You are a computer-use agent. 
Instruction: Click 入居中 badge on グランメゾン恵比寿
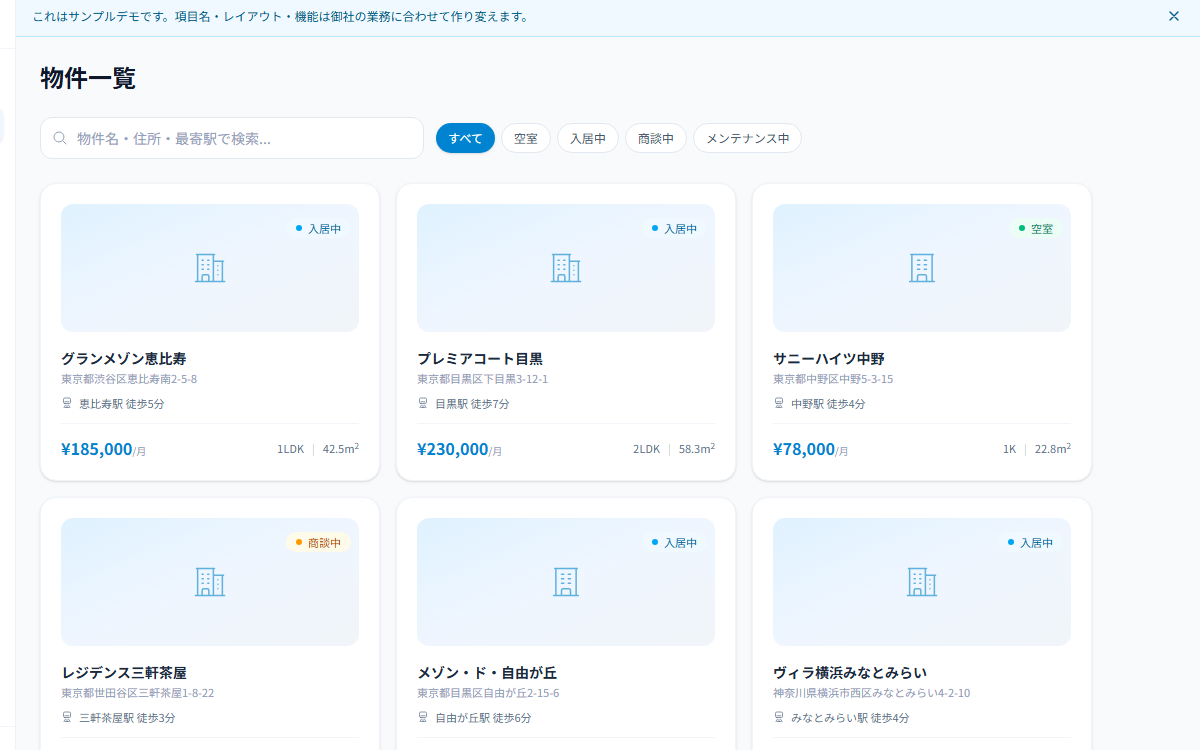(318, 229)
